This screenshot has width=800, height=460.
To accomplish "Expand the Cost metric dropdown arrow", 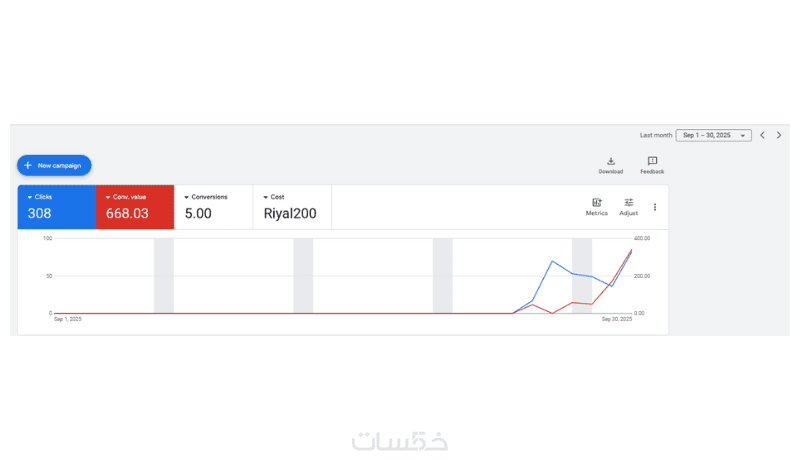I will (x=266, y=197).
